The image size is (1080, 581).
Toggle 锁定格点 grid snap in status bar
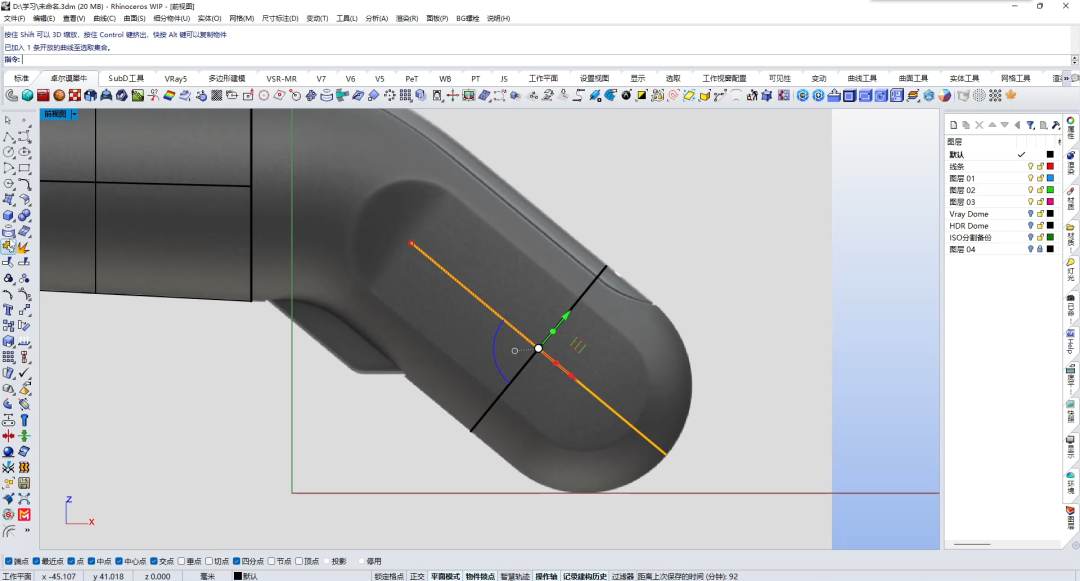(389, 576)
